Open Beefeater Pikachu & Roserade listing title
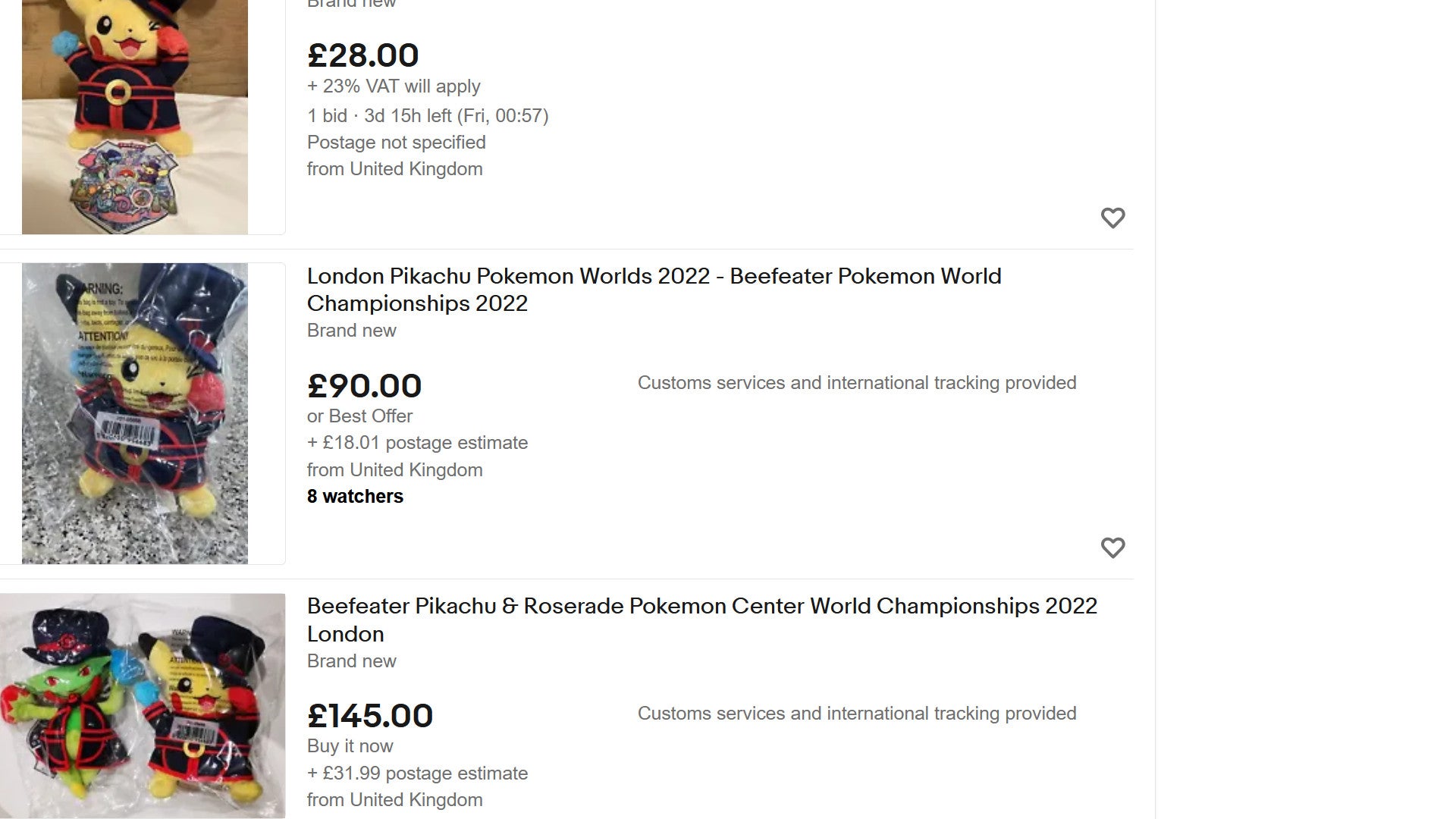This screenshot has width=1456, height=819. click(x=702, y=620)
